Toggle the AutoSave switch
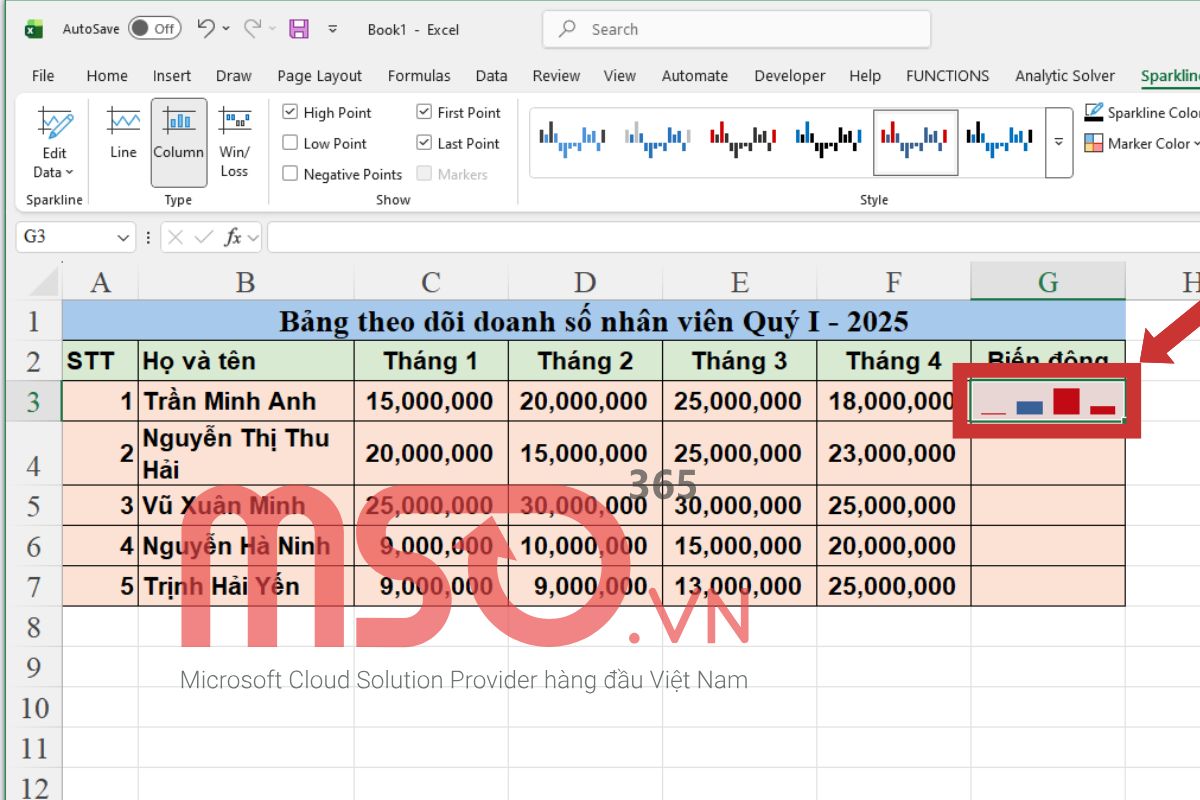The height and width of the screenshot is (800, 1200). coord(155,29)
